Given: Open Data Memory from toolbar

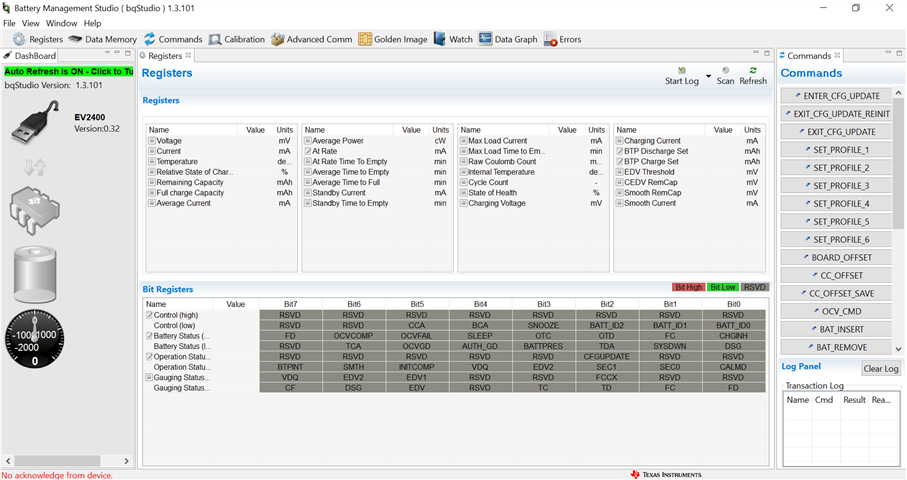Looking at the screenshot, I should [102, 39].
